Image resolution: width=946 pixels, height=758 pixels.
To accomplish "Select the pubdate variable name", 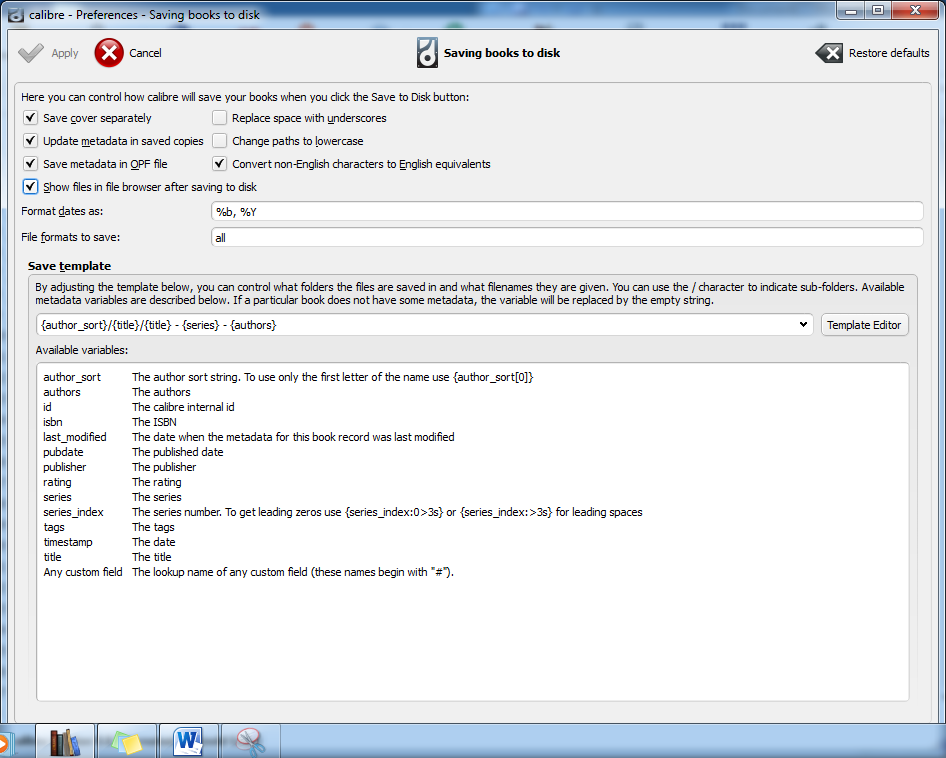I will pyautogui.click(x=63, y=452).
